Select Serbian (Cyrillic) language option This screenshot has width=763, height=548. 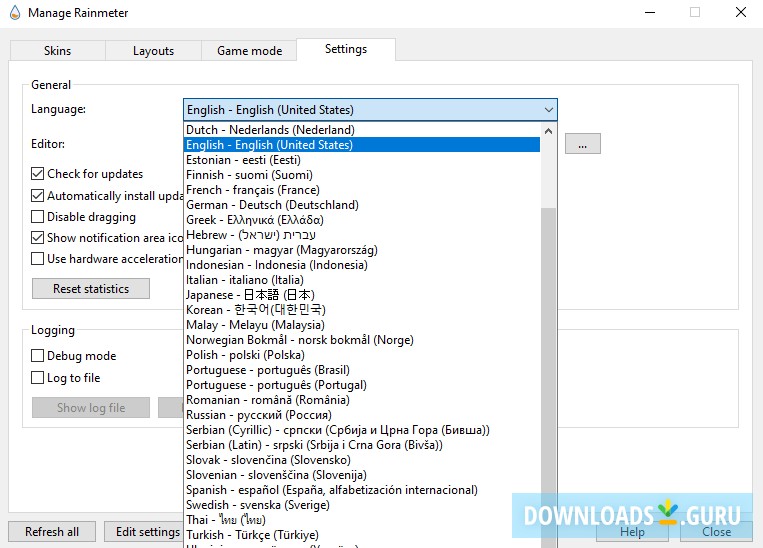coord(363,430)
